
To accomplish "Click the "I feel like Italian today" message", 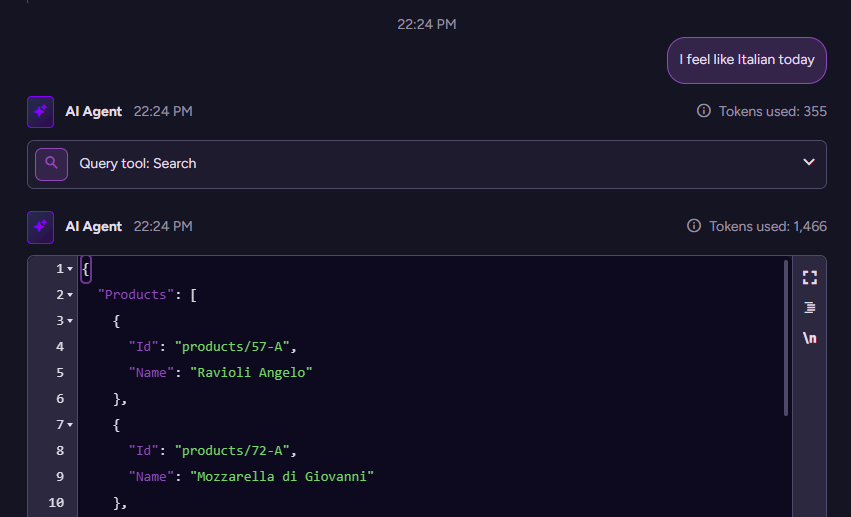I will [746, 60].
